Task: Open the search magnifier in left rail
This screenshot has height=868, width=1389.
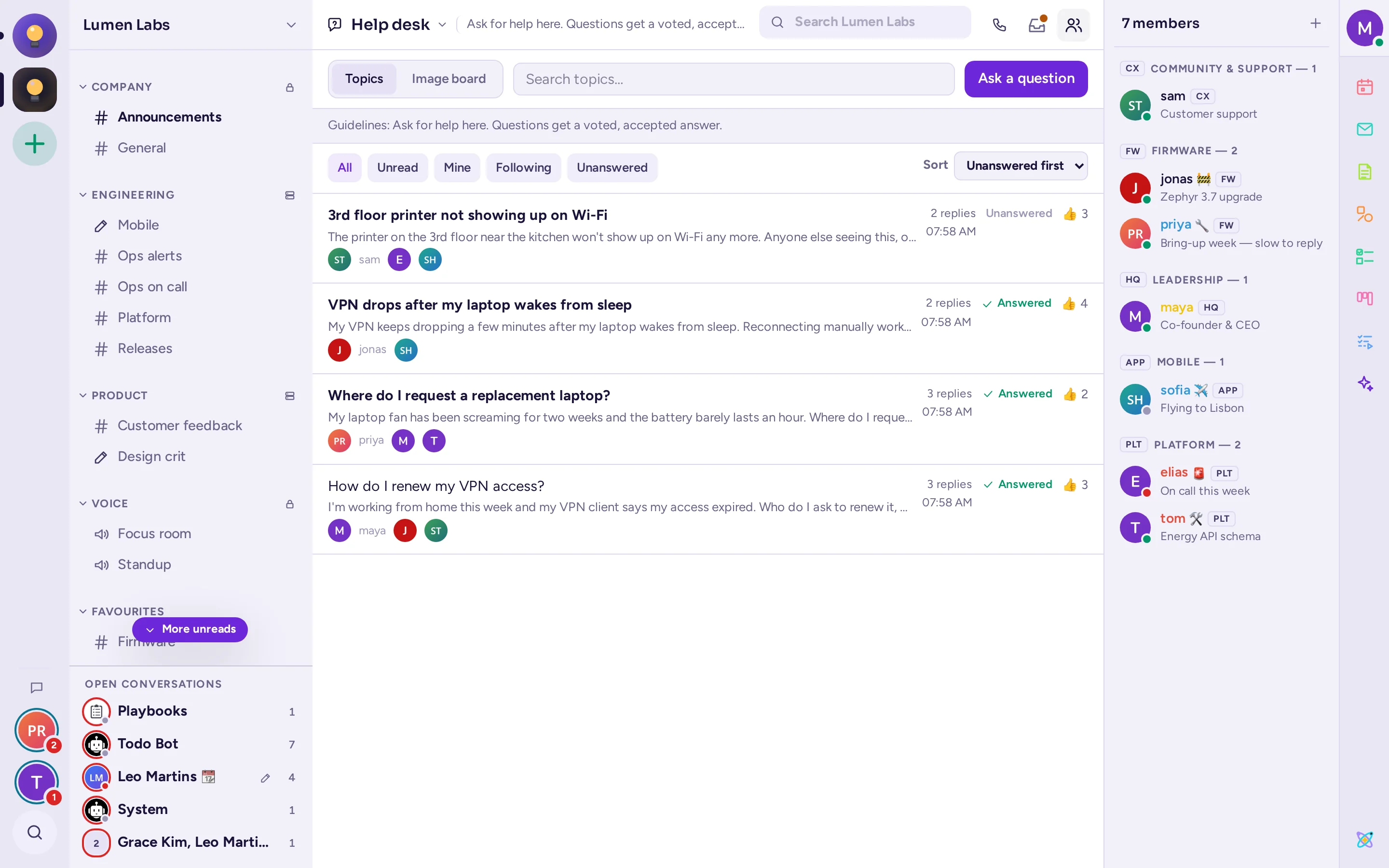Action: pyautogui.click(x=34, y=832)
